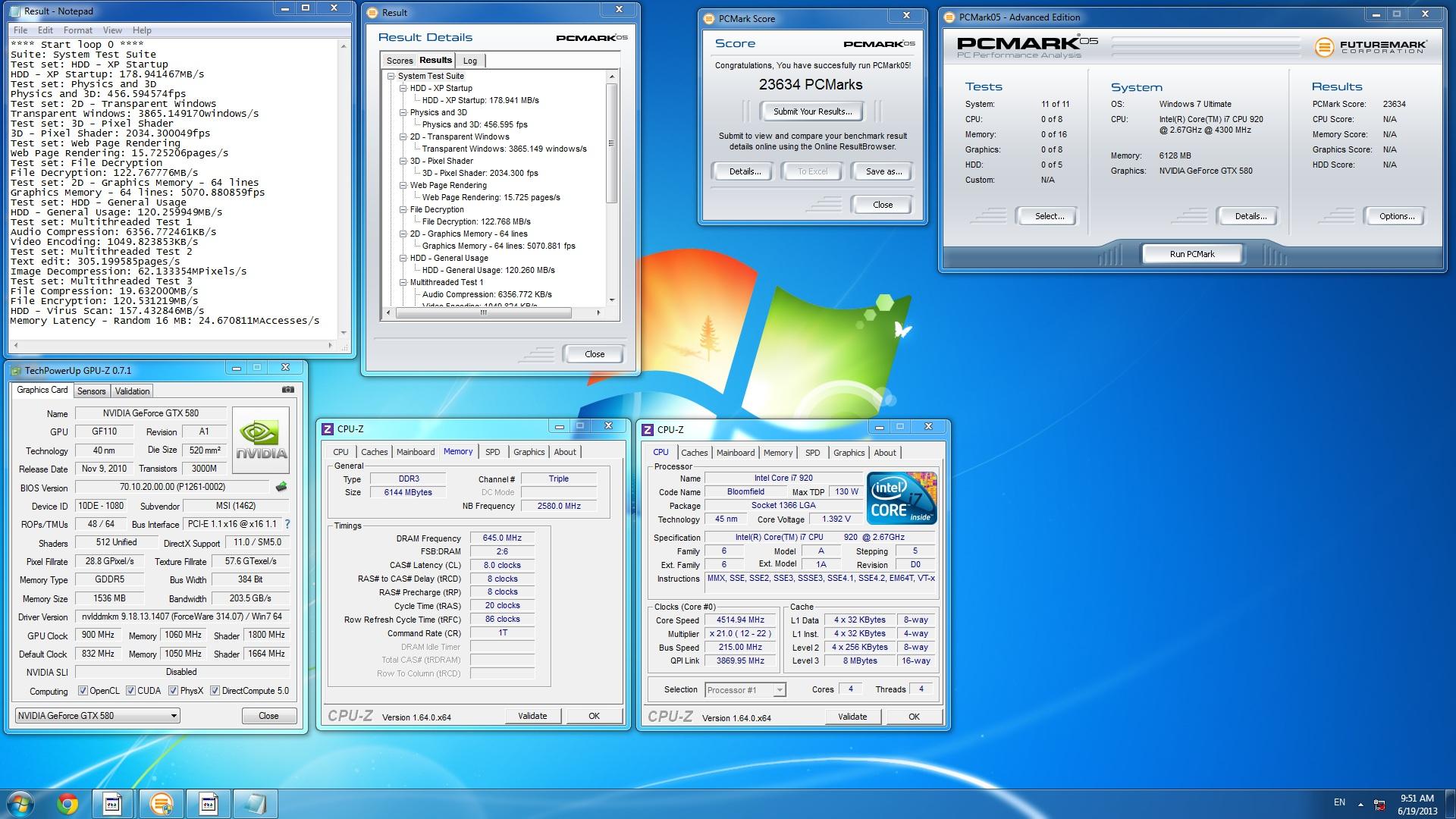The image size is (1456, 819).
Task: Toggle the PhysX checkbox in GPU-Z
Action: tap(174, 691)
